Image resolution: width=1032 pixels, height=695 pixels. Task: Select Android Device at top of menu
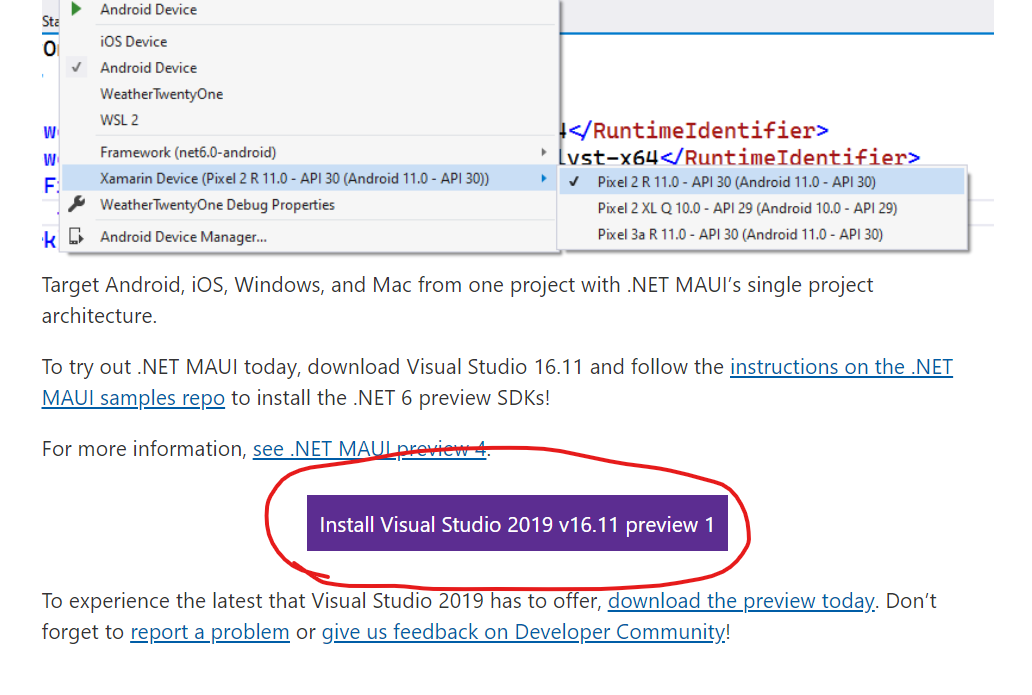pyautogui.click(x=148, y=9)
